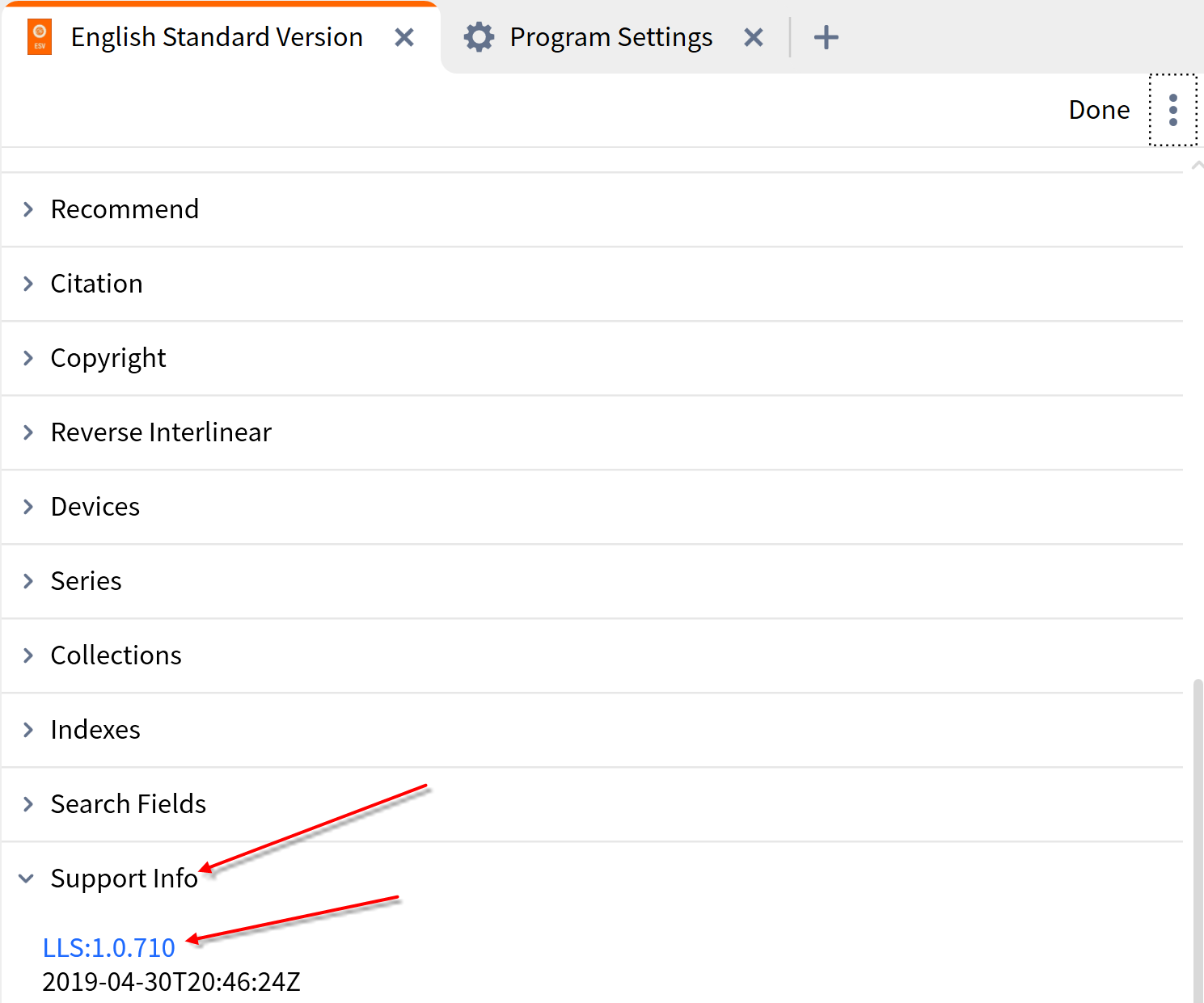Screen dimensions: 1204x1003
Task: Select the Support Info heading text
Action: 124,879
